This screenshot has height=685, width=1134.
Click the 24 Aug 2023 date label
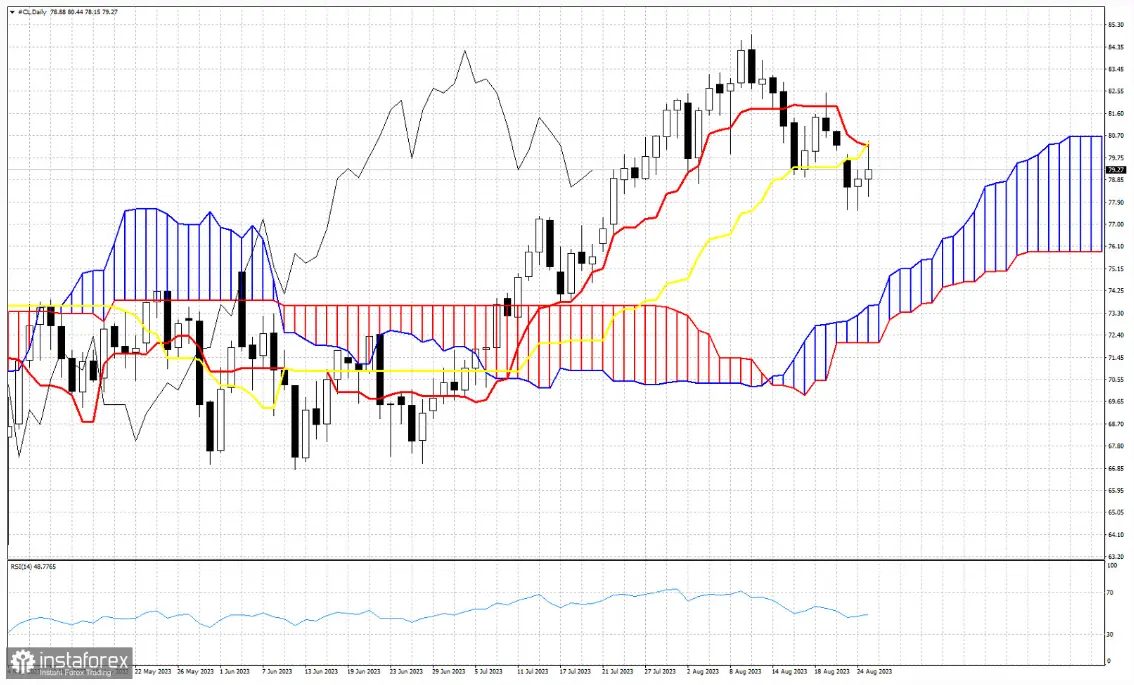pos(874,672)
